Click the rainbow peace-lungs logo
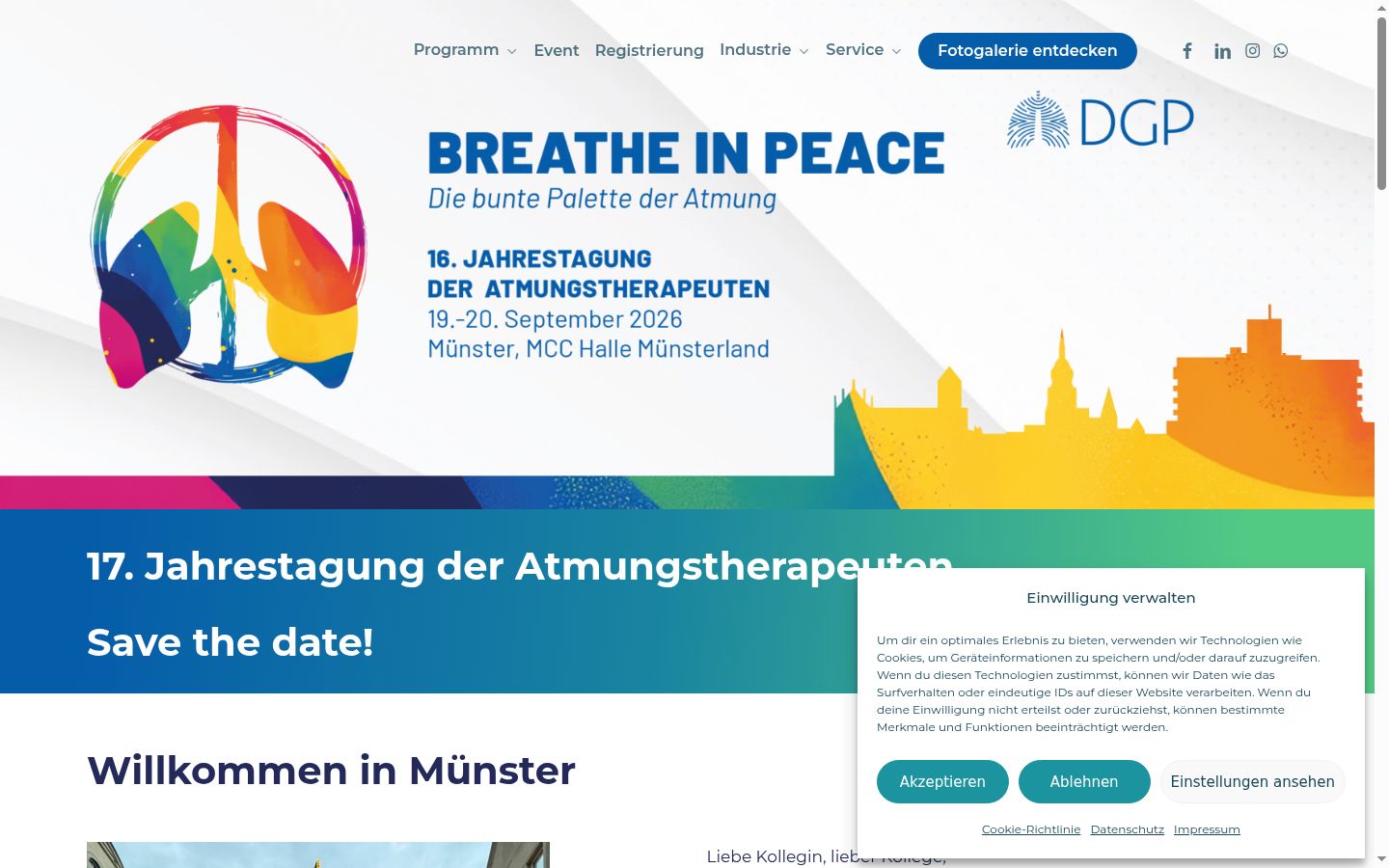 229,247
